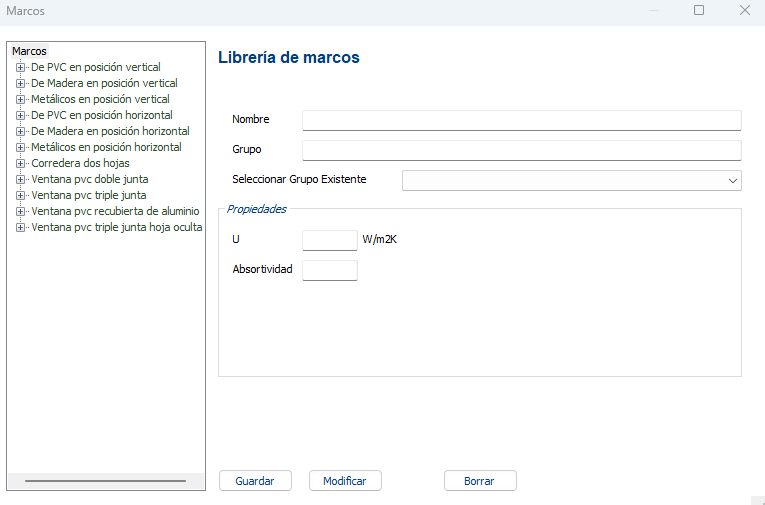The width and height of the screenshot is (765, 505).
Task: Click into the Grupo input field
Action: tap(521, 150)
